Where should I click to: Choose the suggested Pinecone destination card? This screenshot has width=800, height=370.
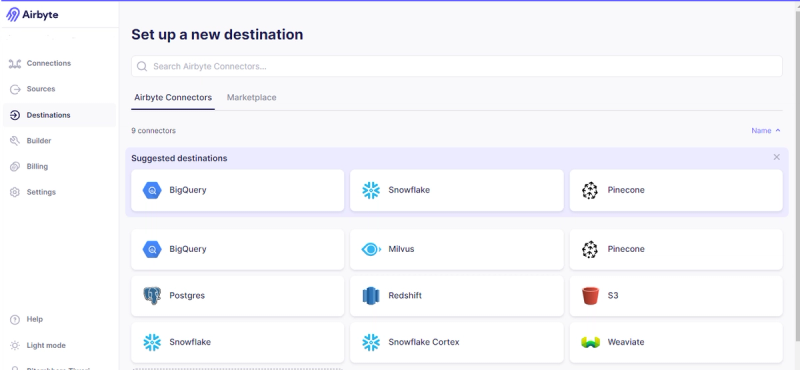tap(676, 190)
